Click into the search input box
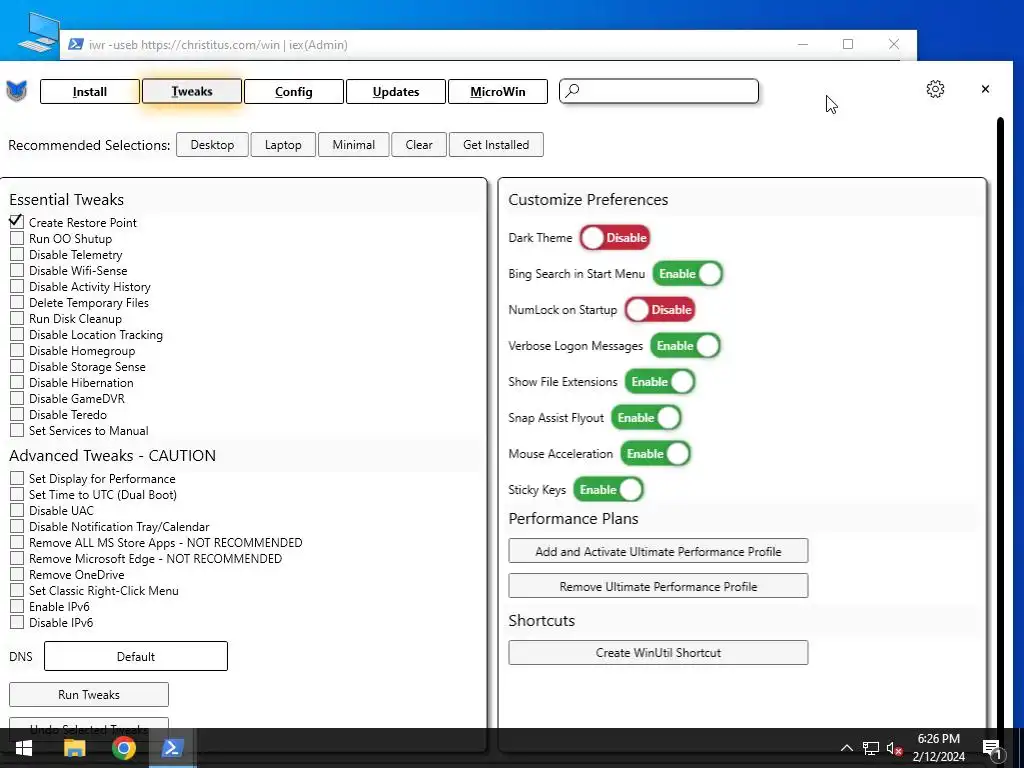The width and height of the screenshot is (1024, 768). click(659, 91)
